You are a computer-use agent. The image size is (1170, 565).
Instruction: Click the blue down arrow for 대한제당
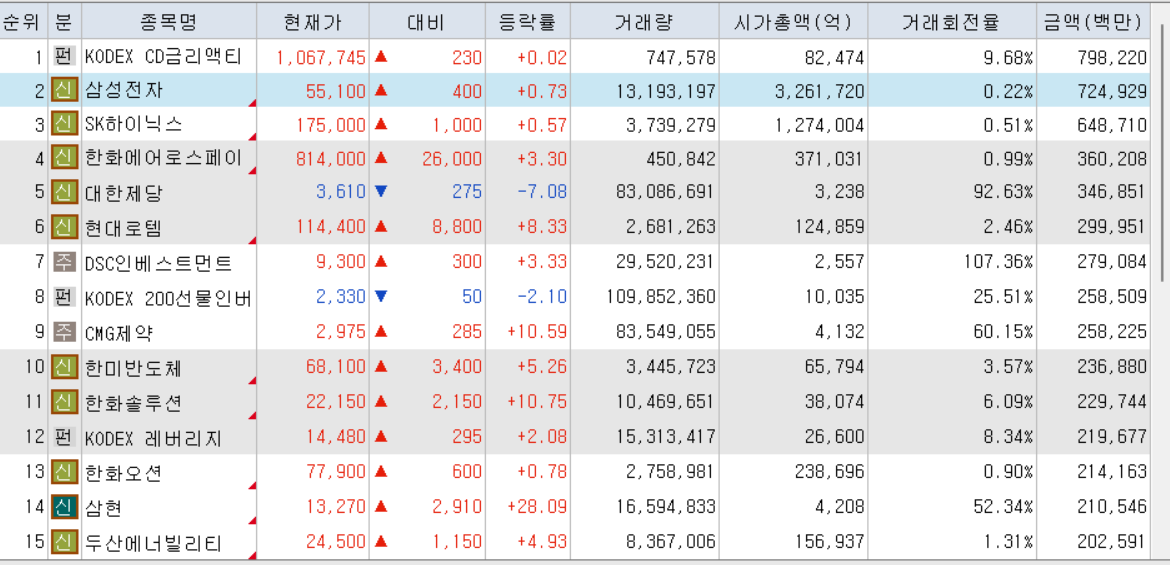pyautogui.click(x=381, y=193)
